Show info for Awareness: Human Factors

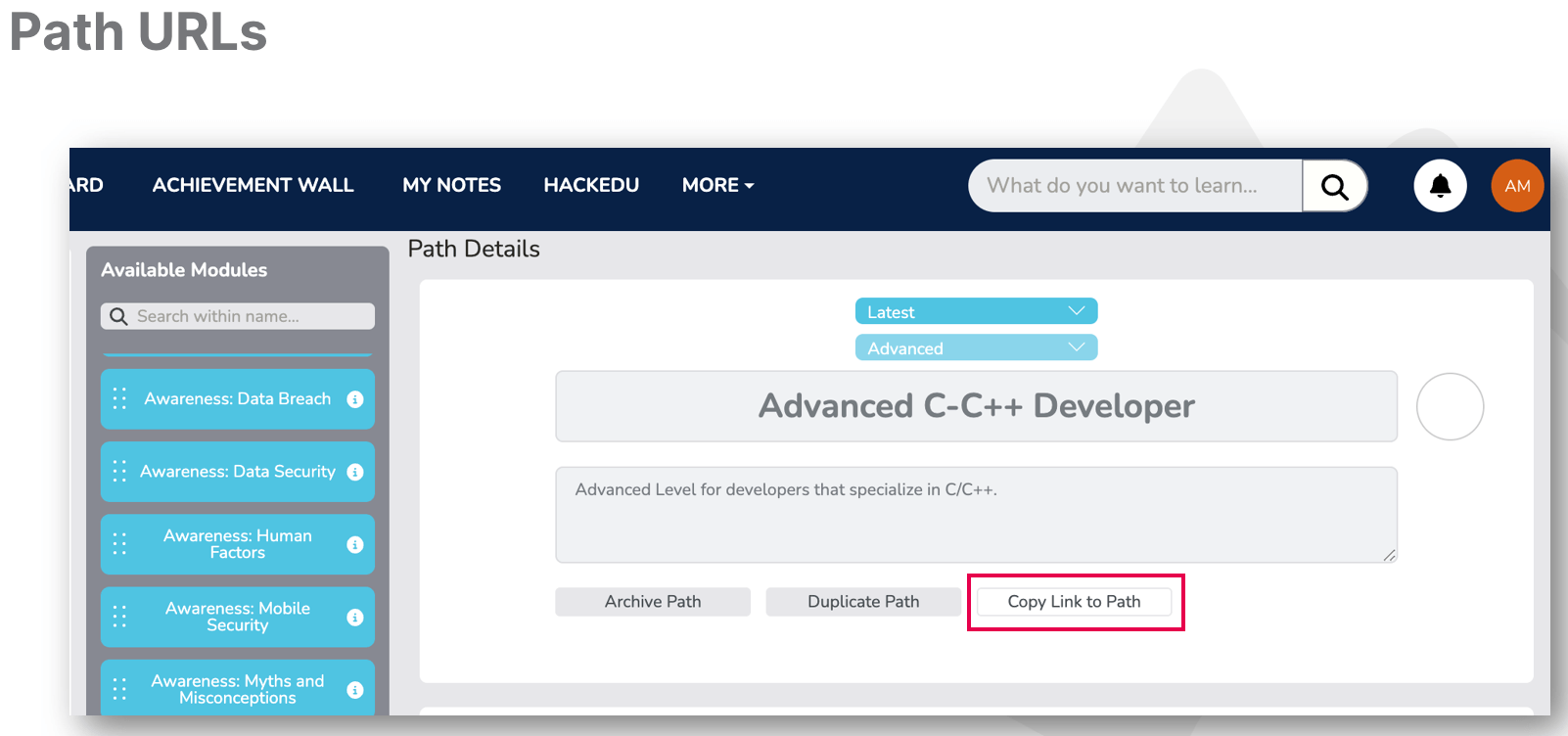pyautogui.click(x=355, y=544)
